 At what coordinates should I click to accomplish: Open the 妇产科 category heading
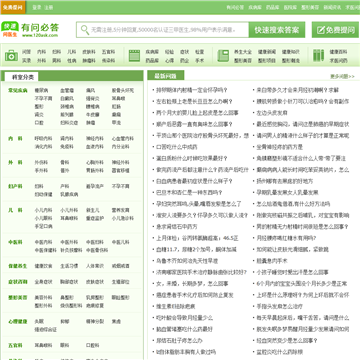pos(15,186)
